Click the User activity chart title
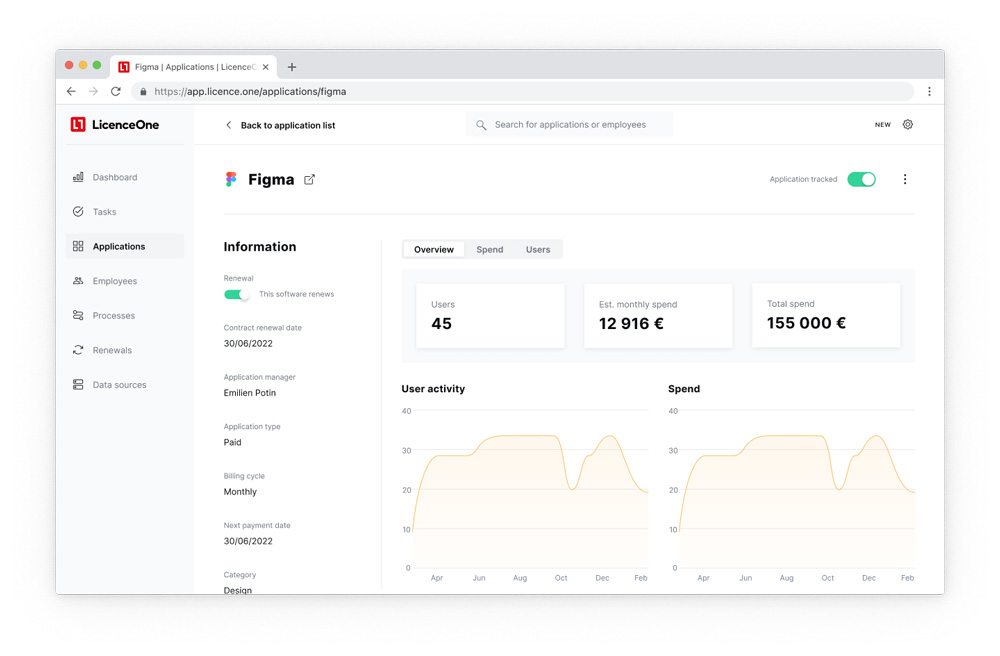The image size is (1000, 656). 433,389
